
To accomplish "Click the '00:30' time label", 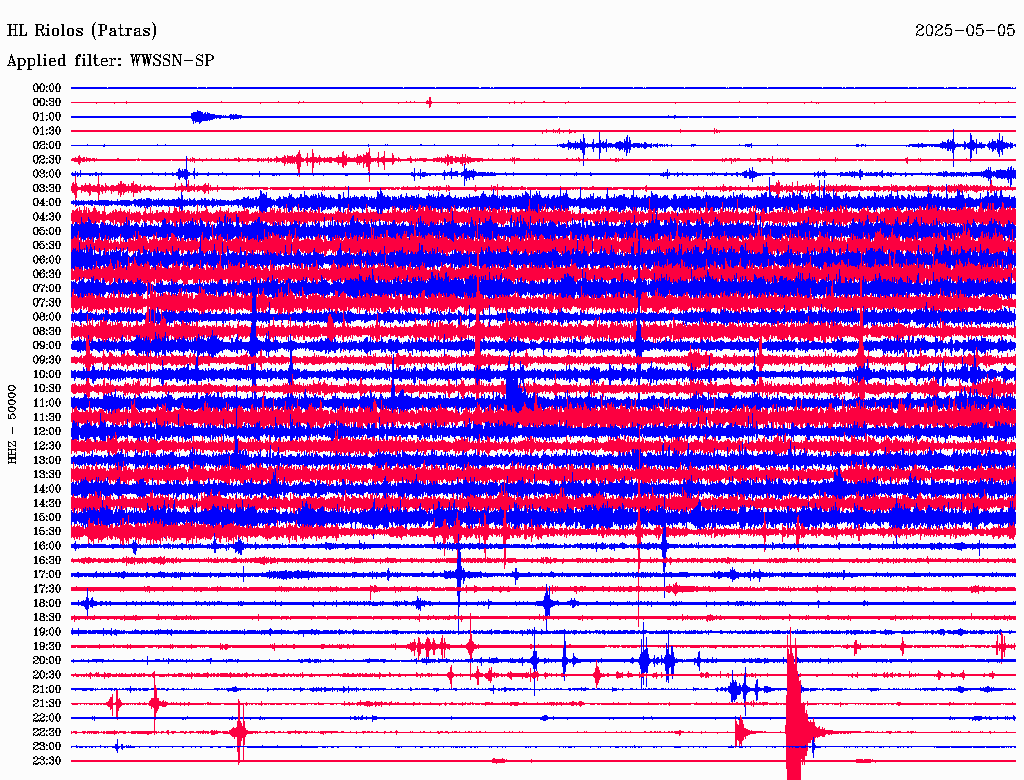I will (x=47, y=103).
